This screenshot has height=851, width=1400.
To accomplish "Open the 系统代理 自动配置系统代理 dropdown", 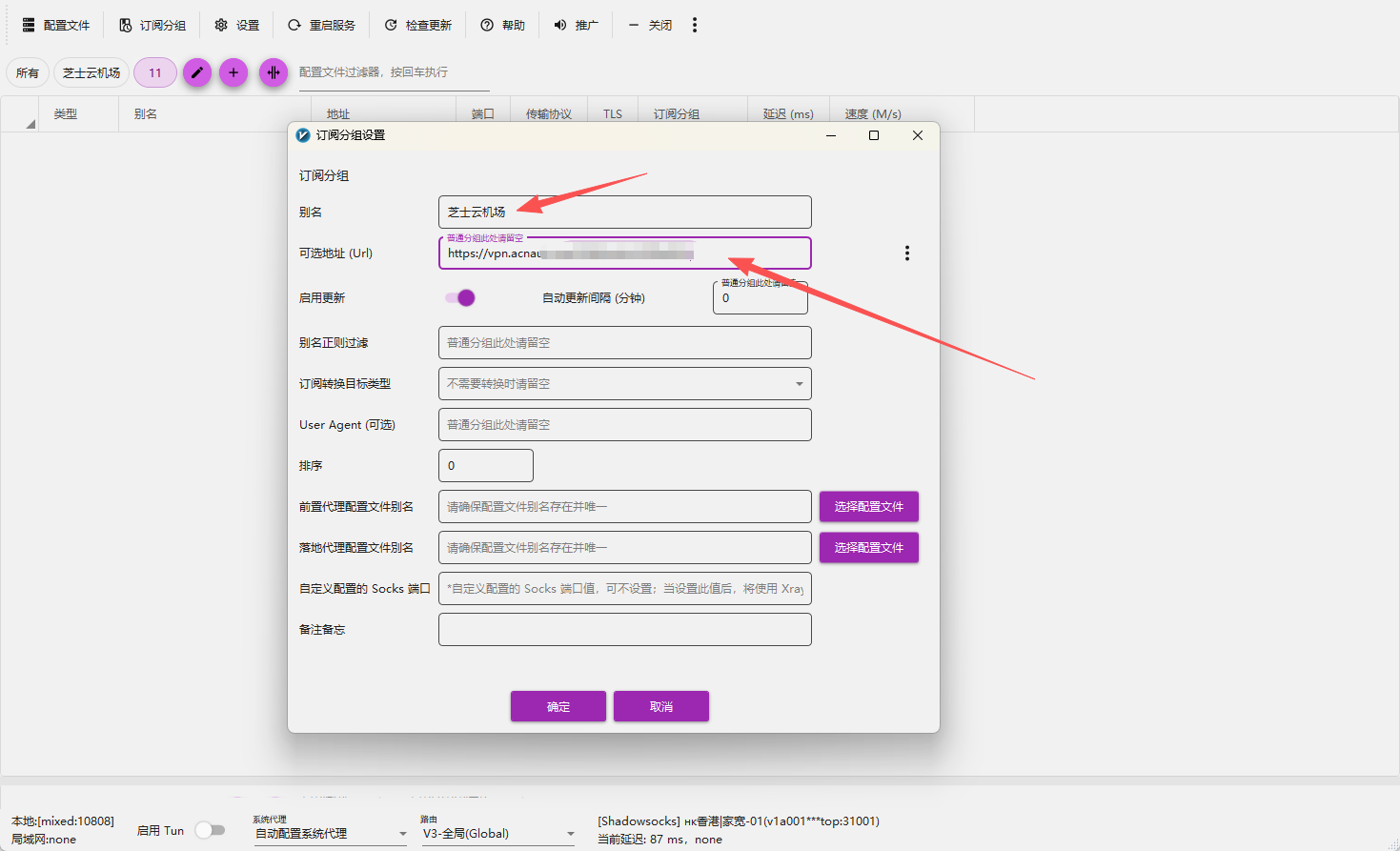I will click(331, 834).
